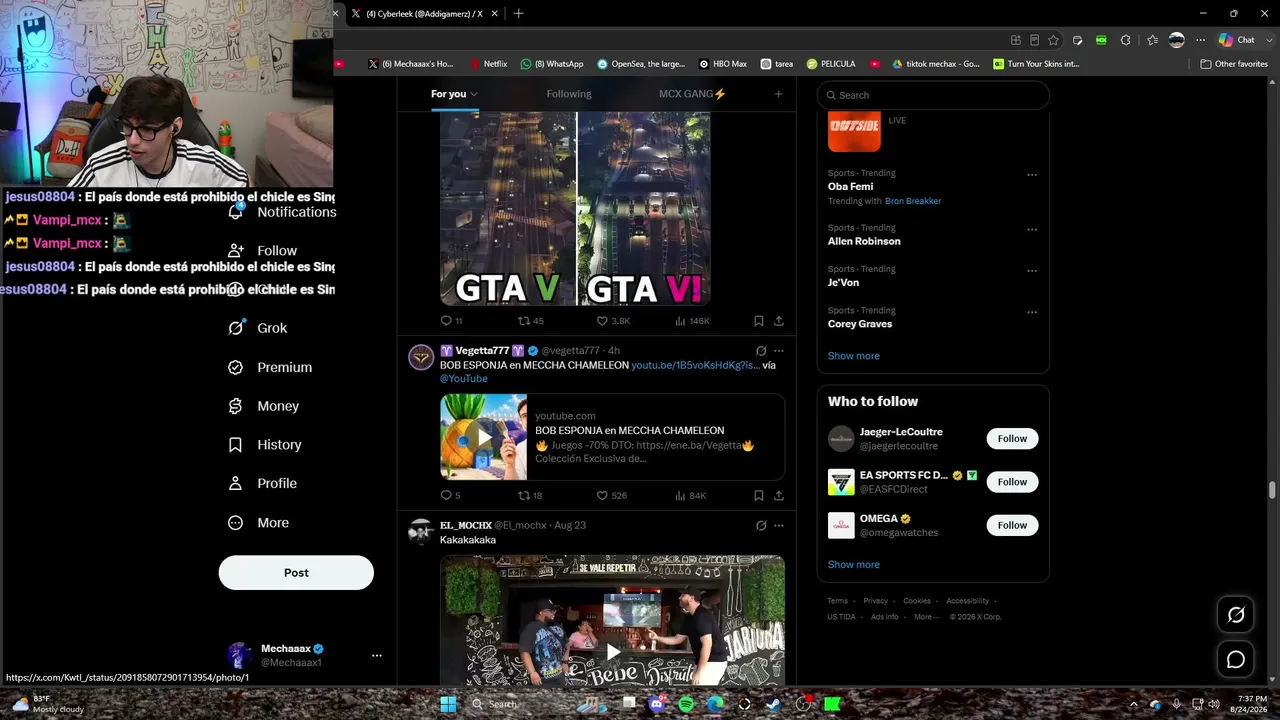
Task: Open more options on the EL_MOCHX post
Action: click(779, 525)
